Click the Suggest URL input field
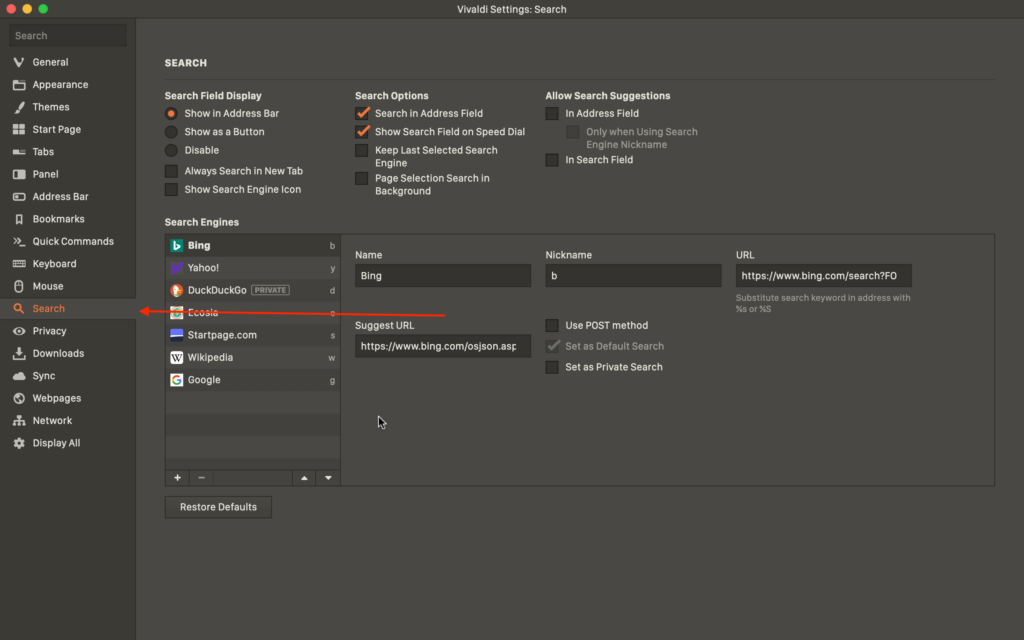The height and width of the screenshot is (640, 1024). (443, 346)
